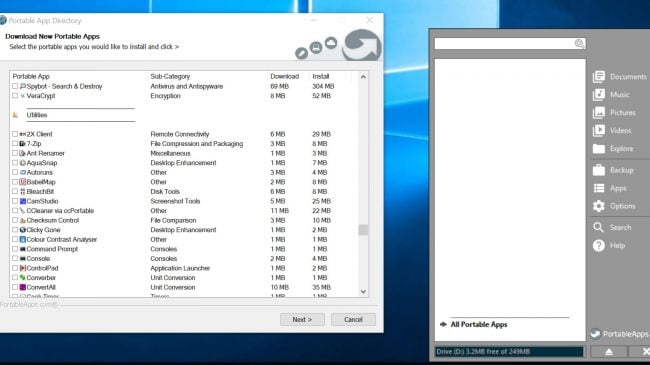Click the Cancel button
650x365 pixels.
pyautogui.click(x=353, y=319)
